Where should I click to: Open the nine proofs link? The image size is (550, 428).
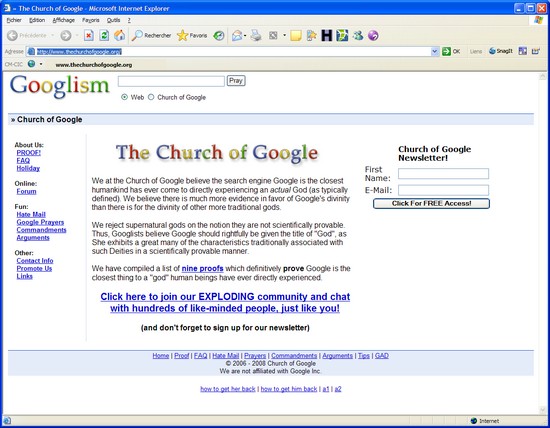[202, 269]
